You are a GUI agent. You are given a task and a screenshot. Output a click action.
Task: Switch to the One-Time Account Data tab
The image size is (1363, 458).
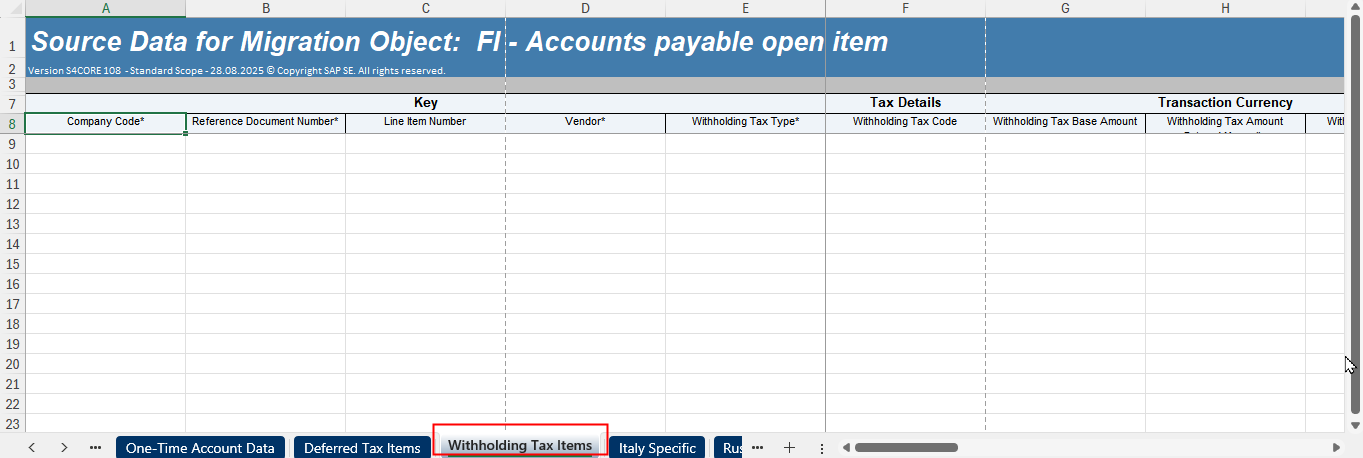200,448
